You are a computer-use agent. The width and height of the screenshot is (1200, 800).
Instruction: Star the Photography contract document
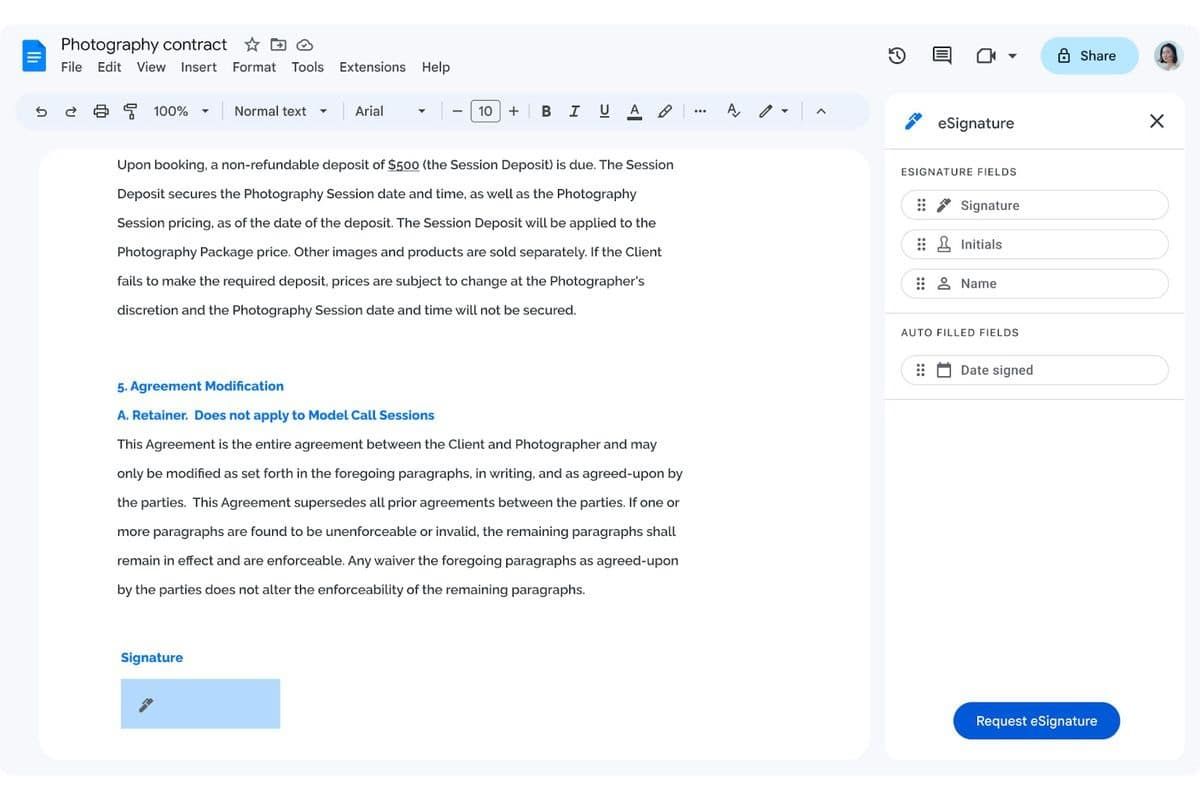tap(252, 44)
